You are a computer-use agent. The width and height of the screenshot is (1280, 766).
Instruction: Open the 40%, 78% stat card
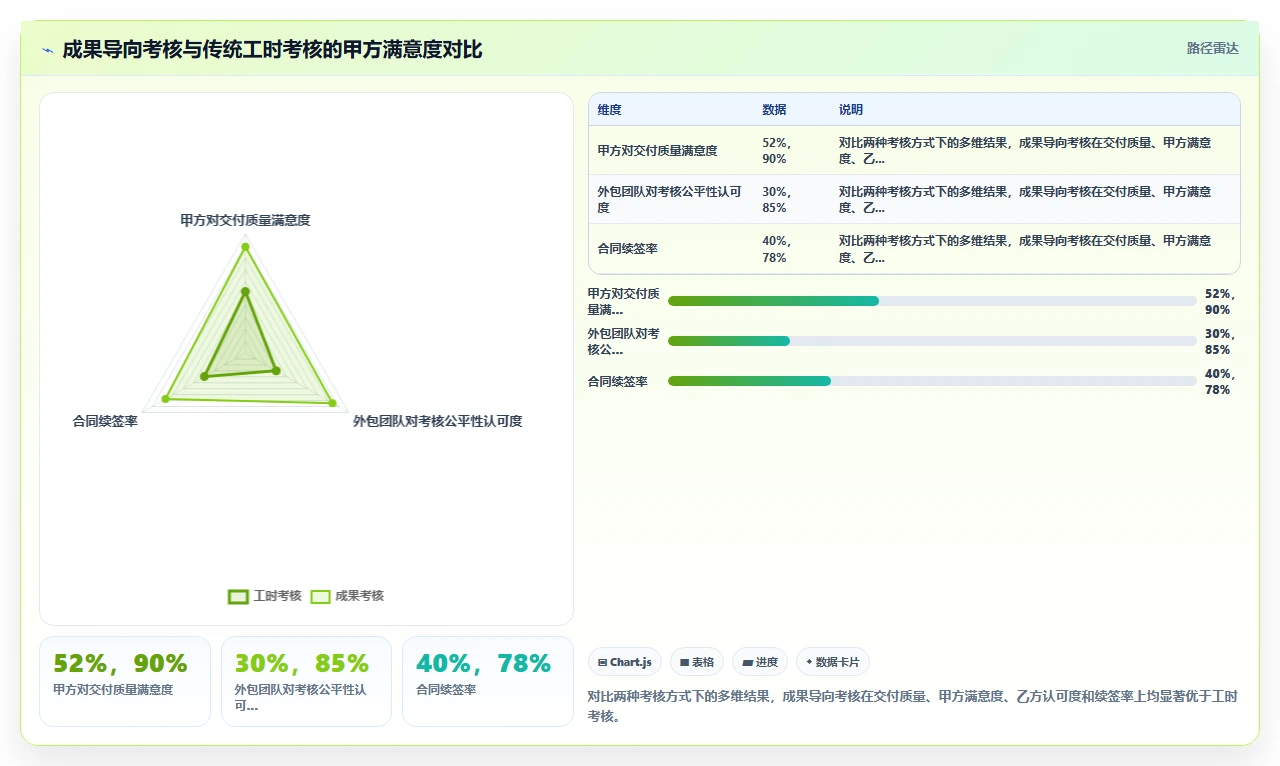click(x=488, y=681)
